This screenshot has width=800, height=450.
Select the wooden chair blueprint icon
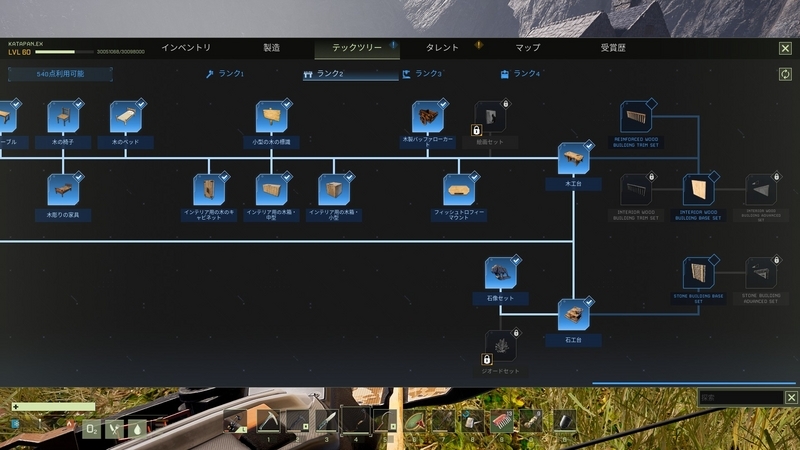pos(63,117)
